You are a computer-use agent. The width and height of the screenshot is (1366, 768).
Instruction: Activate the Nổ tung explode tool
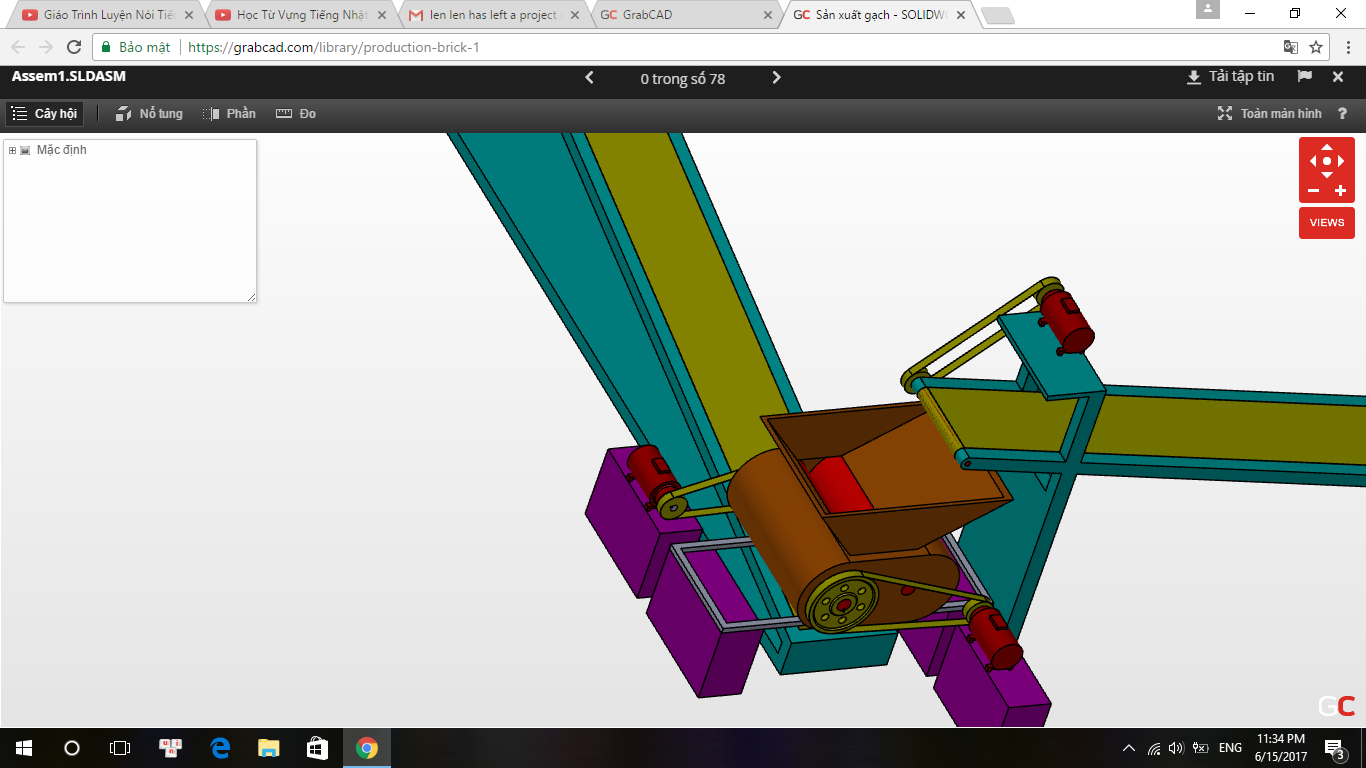coord(149,114)
